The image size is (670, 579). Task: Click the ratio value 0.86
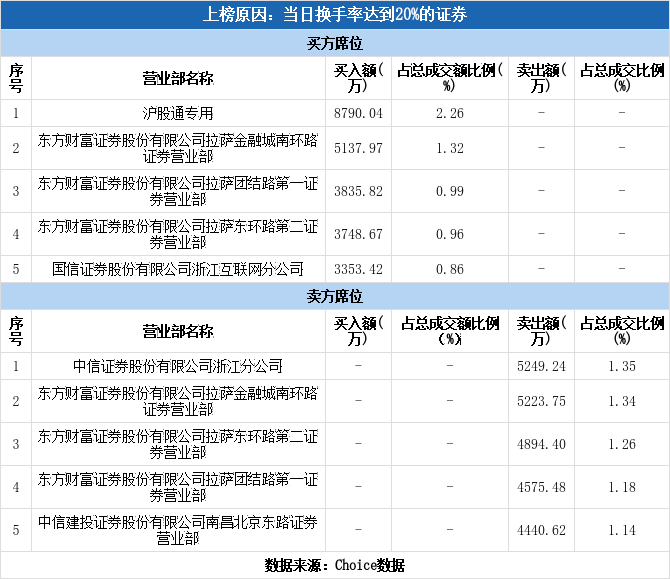tap(450, 269)
